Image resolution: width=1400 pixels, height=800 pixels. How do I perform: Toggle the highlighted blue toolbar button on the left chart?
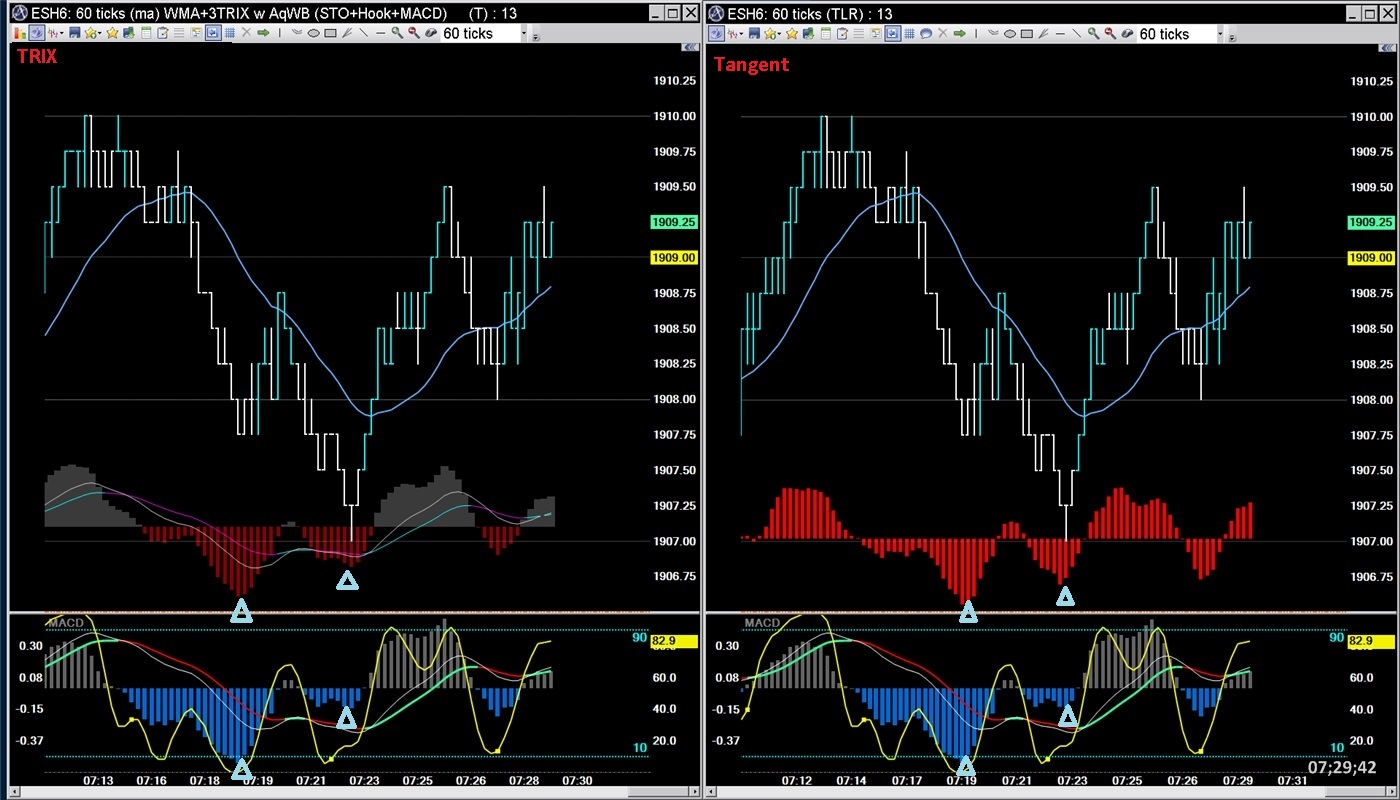(x=214, y=32)
